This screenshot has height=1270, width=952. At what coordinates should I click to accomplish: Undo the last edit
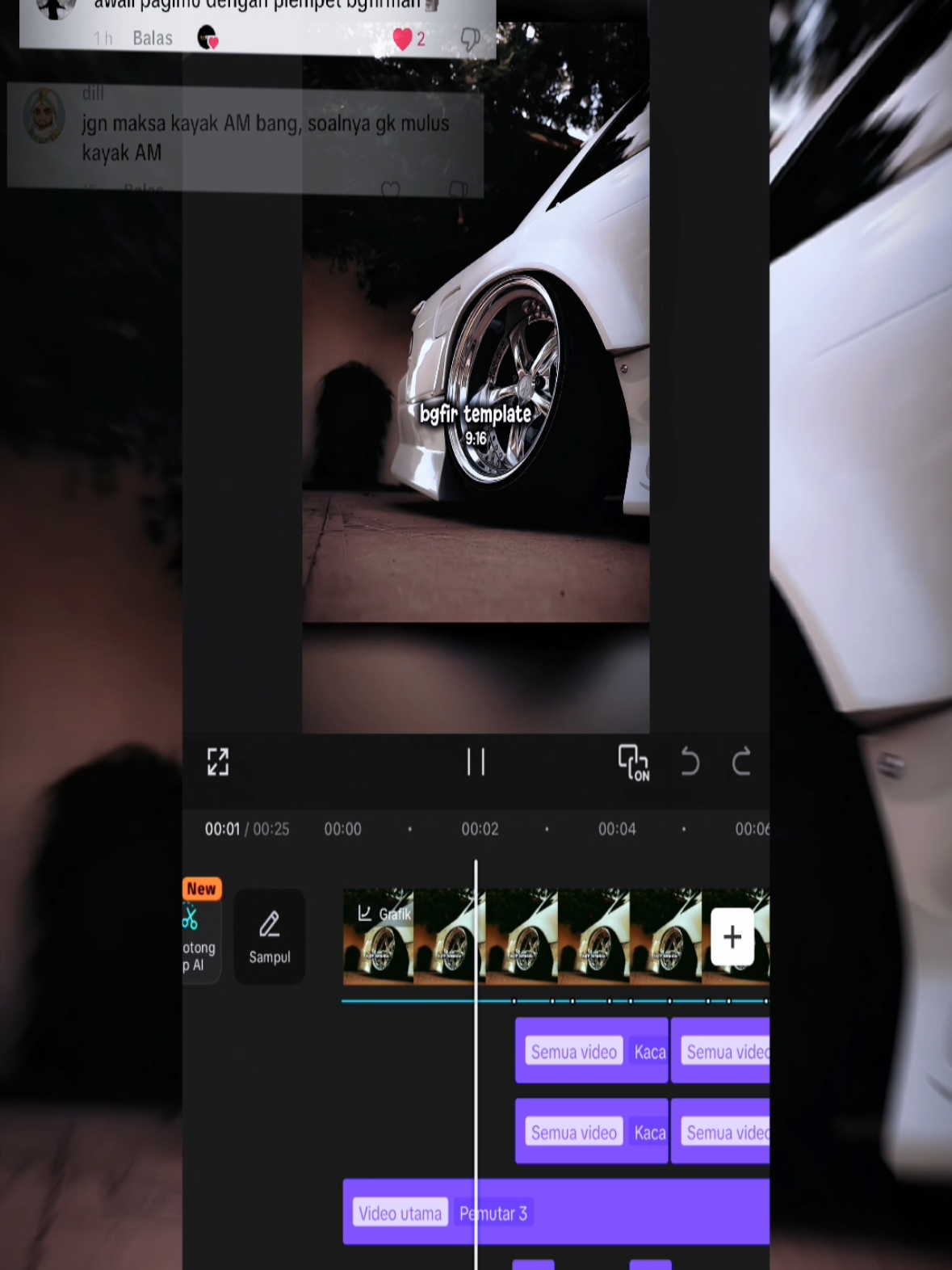[690, 762]
